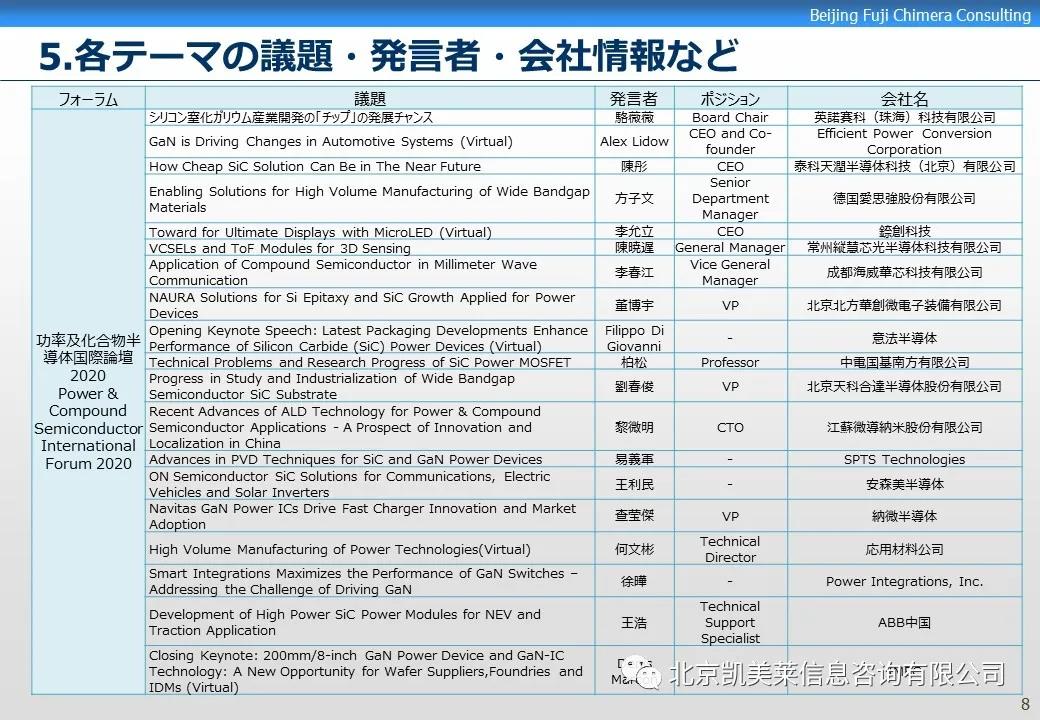Click the 'General Manager' position cell

click(730, 247)
